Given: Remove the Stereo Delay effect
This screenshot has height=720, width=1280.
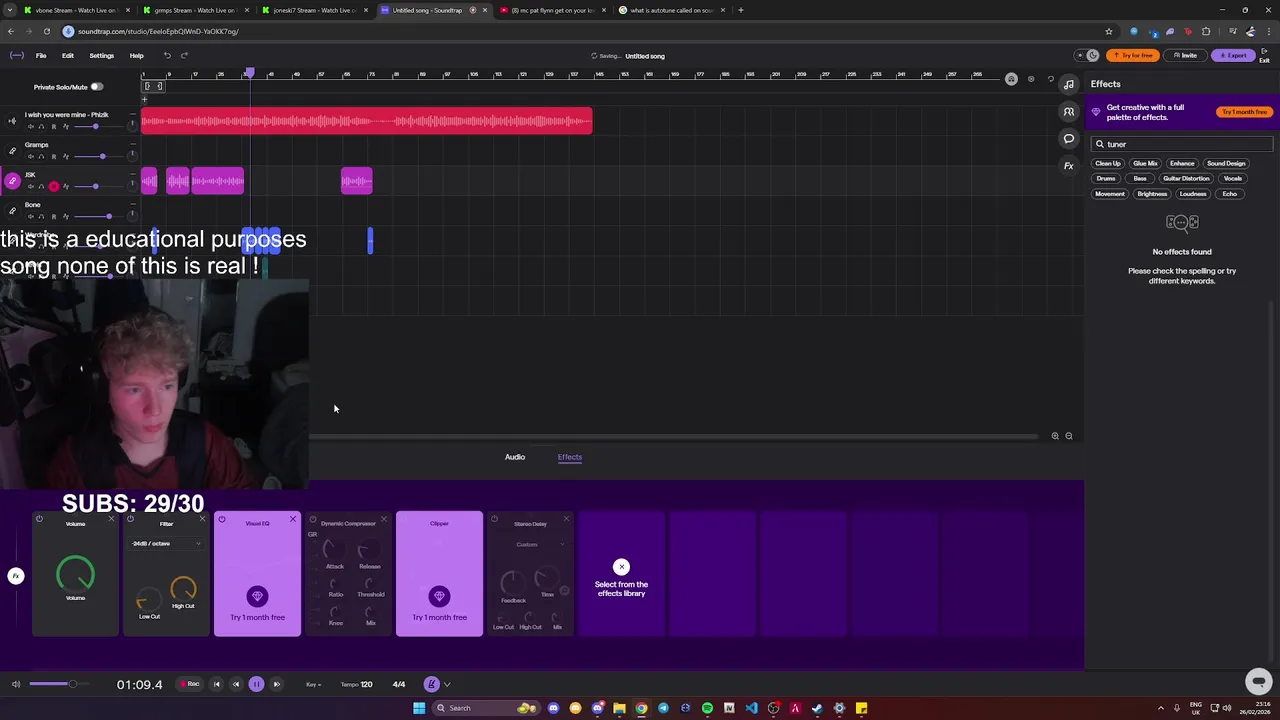Looking at the screenshot, I should [566, 518].
